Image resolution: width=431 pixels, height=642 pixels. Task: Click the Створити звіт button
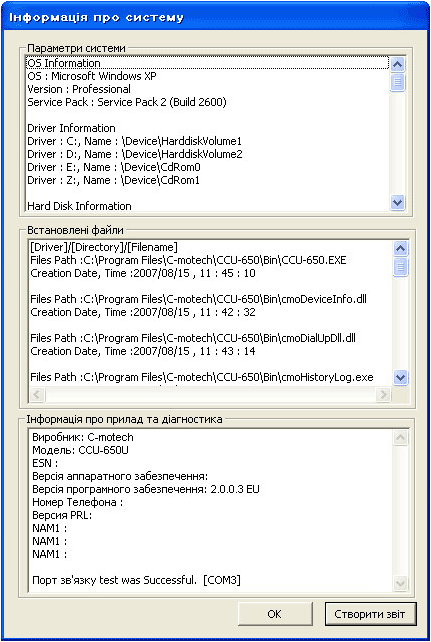tap(370, 614)
